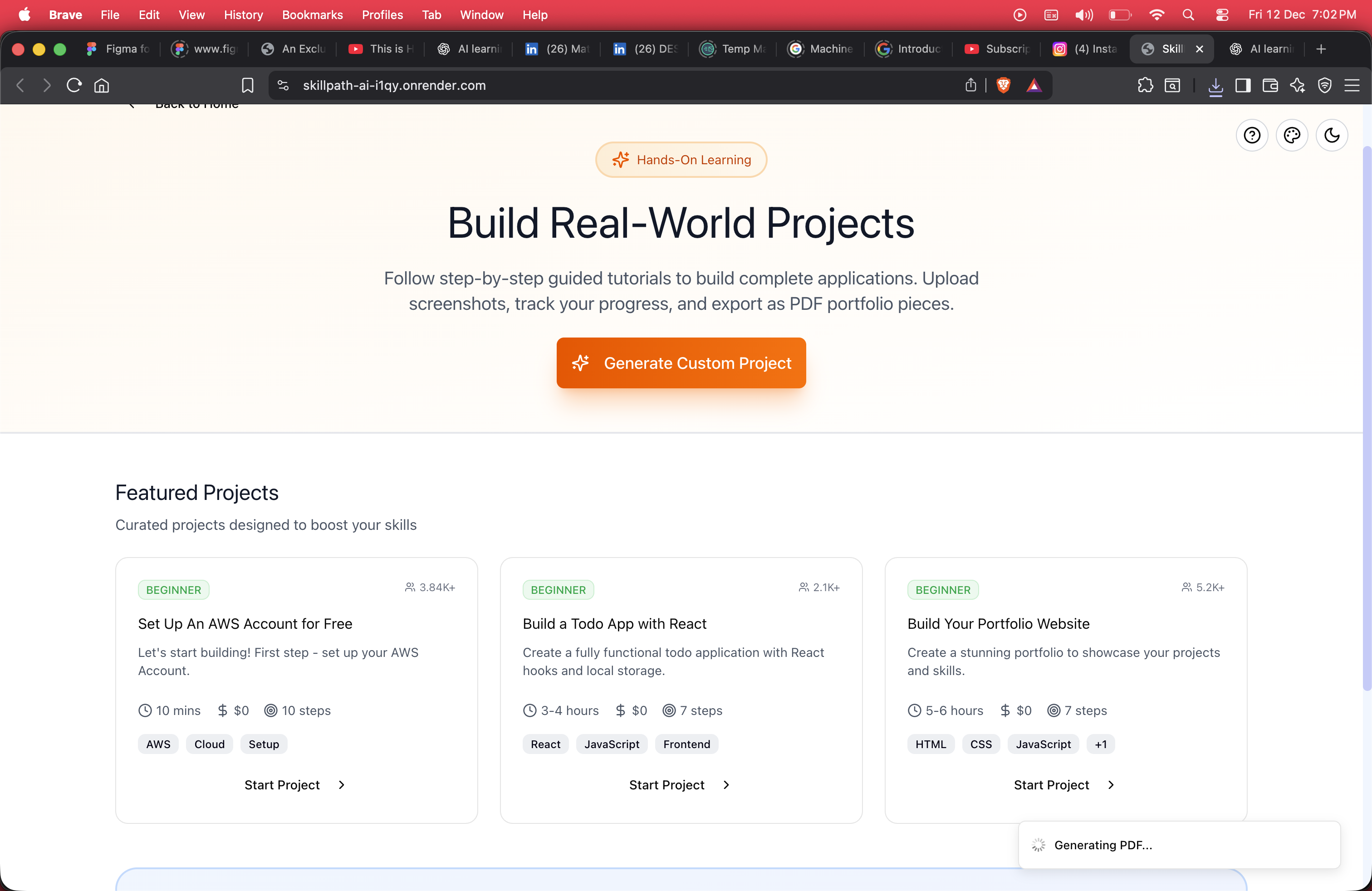Open the browser downloads icon
The width and height of the screenshot is (1372, 891).
[x=1215, y=86]
